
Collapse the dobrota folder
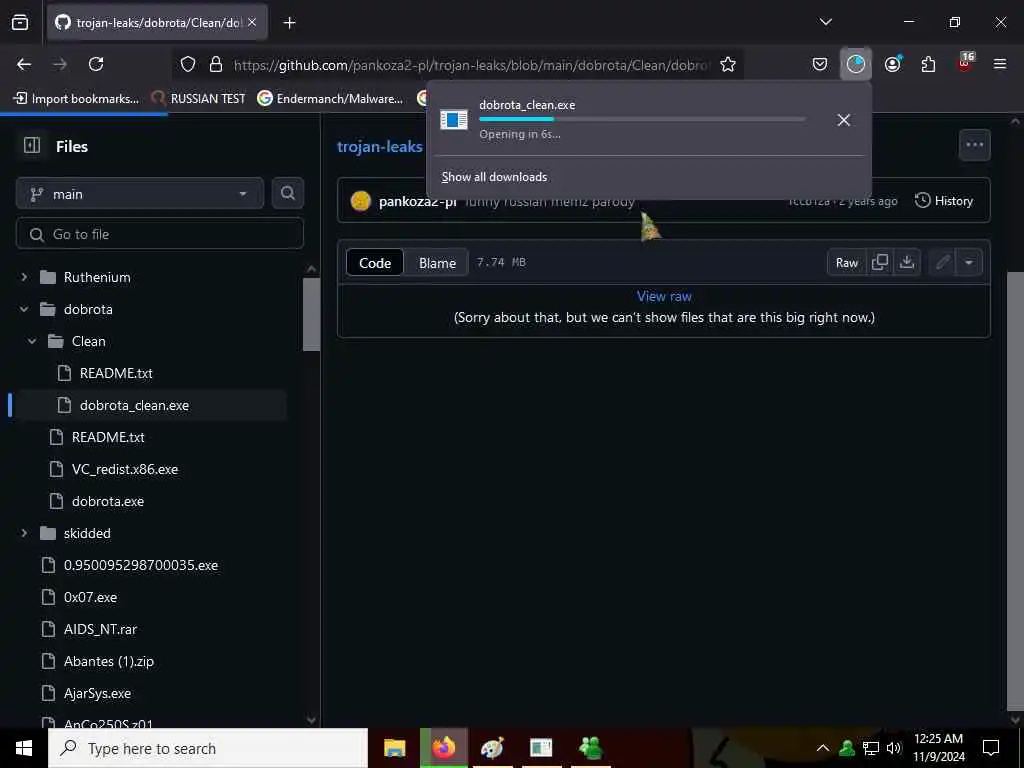click(24, 309)
